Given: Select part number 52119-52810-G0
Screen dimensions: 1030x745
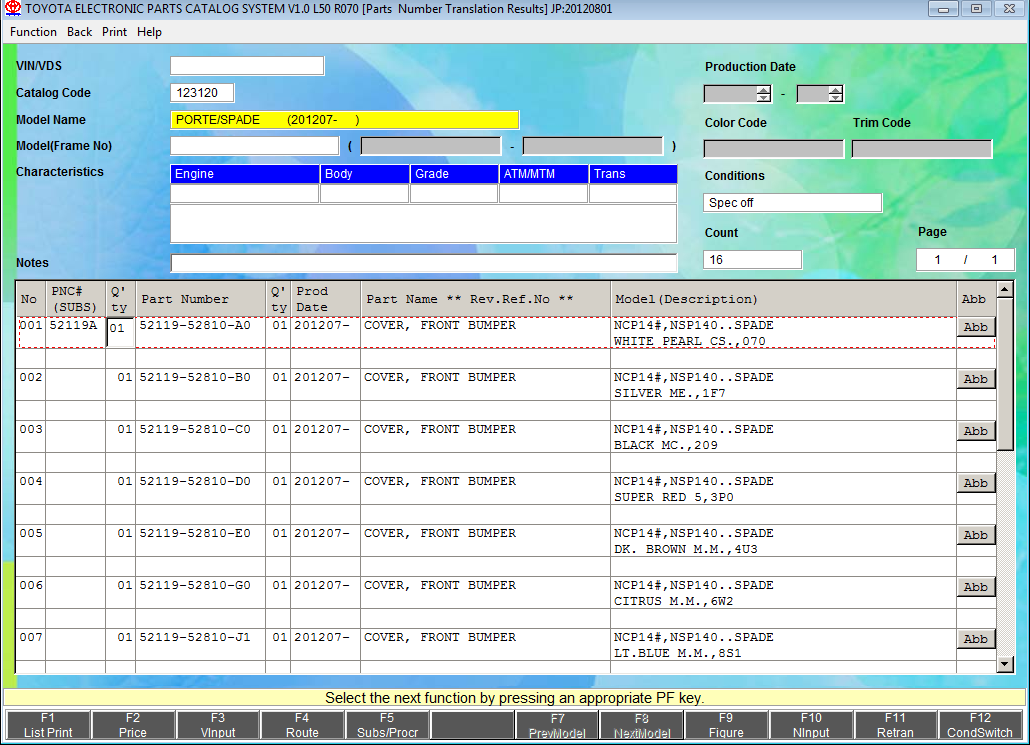Looking at the screenshot, I should click(x=194, y=585).
